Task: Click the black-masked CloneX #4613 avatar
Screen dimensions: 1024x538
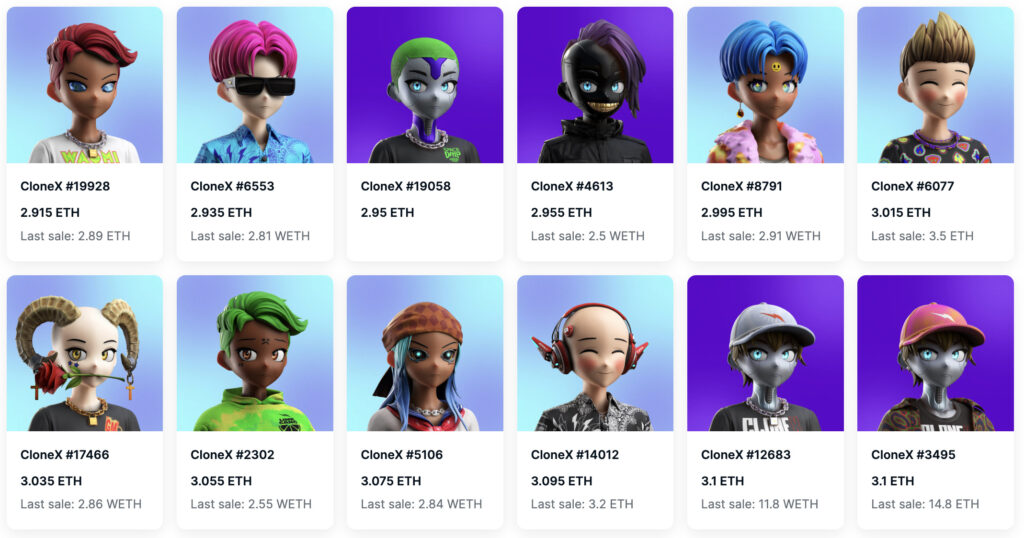Action: [595, 85]
